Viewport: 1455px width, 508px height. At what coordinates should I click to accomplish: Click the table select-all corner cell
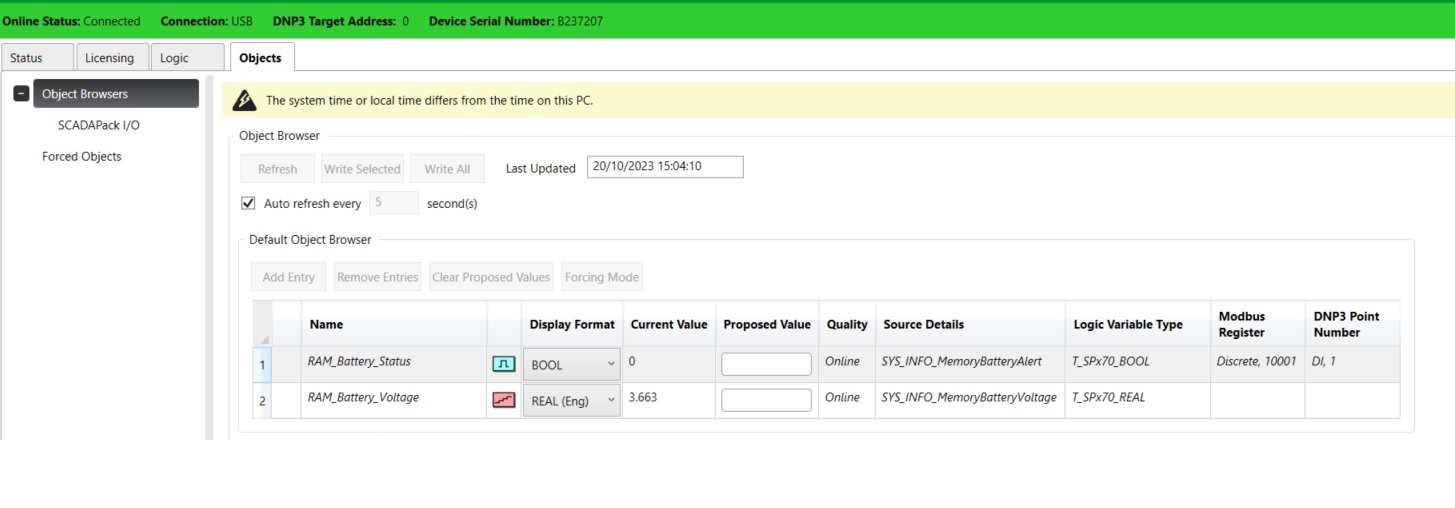262,324
